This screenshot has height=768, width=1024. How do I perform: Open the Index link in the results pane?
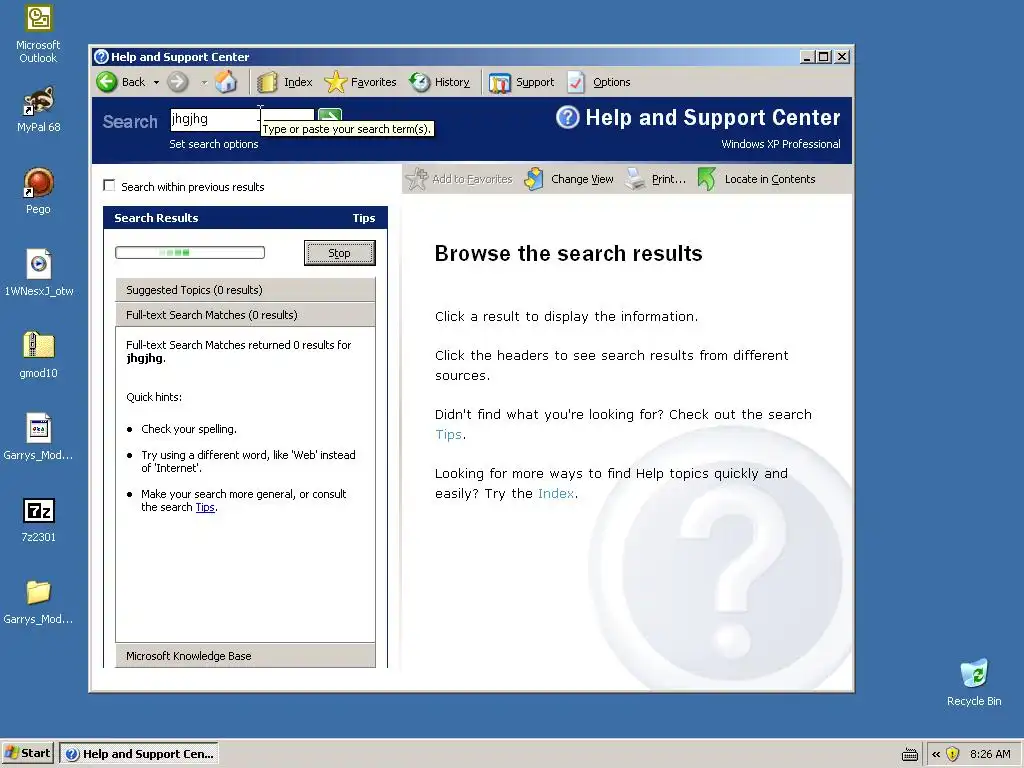tap(556, 493)
